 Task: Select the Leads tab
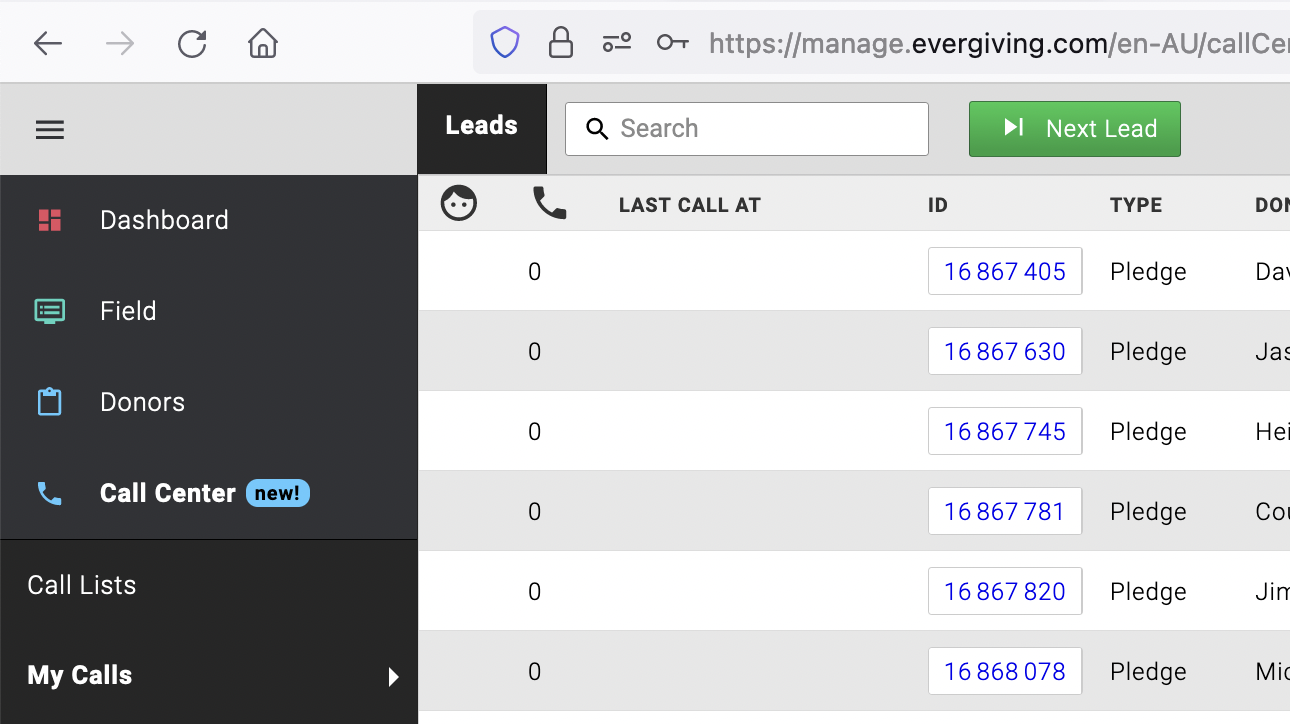pos(482,128)
